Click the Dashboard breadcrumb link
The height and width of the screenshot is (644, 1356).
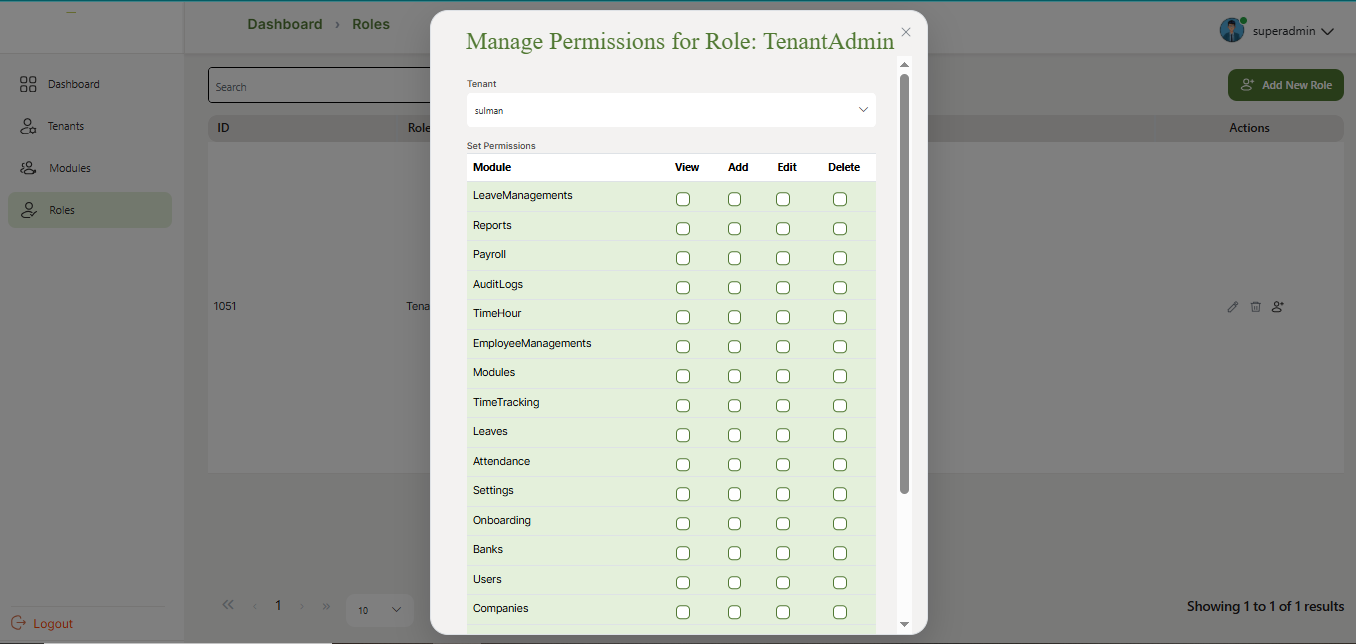(x=285, y=24)
